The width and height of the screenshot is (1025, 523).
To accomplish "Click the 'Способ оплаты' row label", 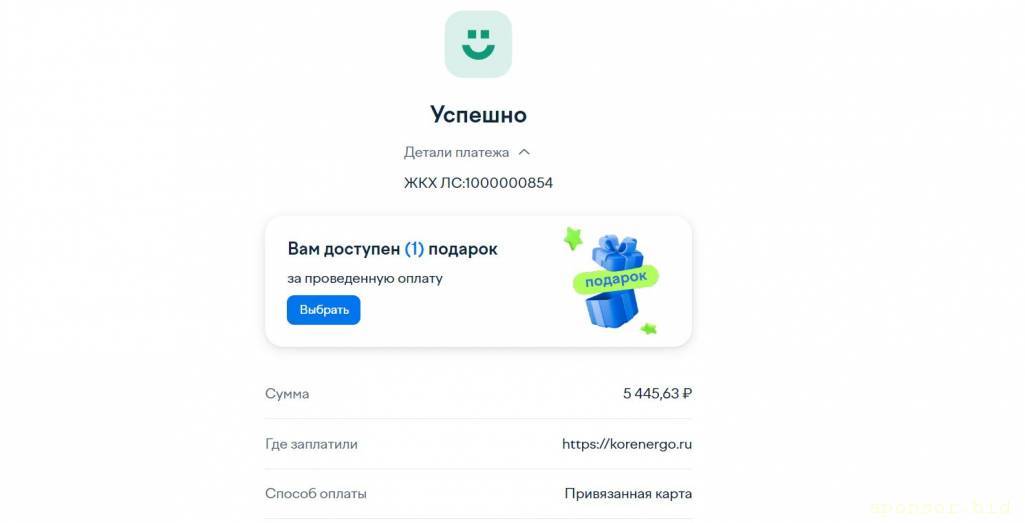I will click(316, 494).
